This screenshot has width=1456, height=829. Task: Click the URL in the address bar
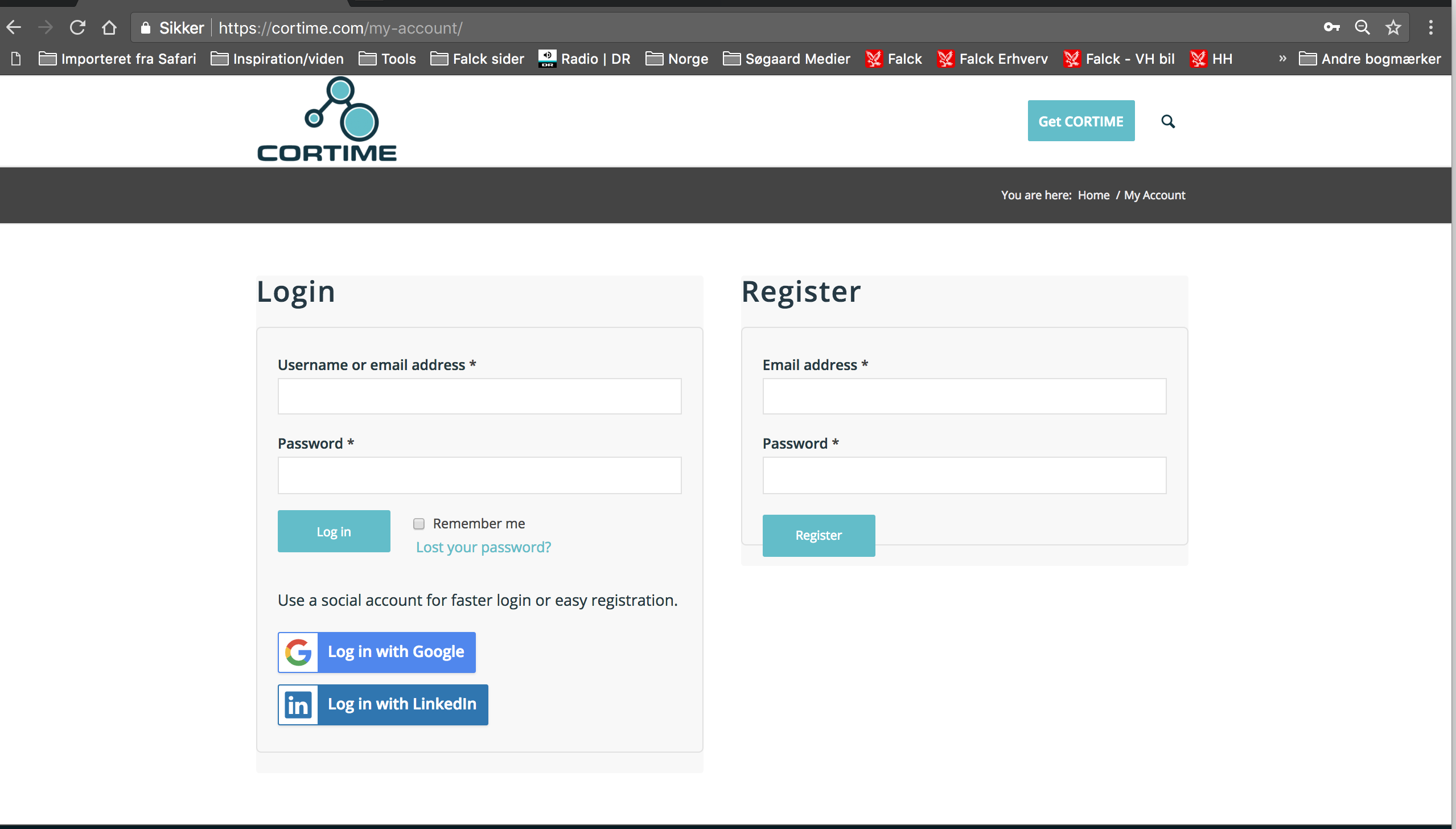click(x=340, y=28)
